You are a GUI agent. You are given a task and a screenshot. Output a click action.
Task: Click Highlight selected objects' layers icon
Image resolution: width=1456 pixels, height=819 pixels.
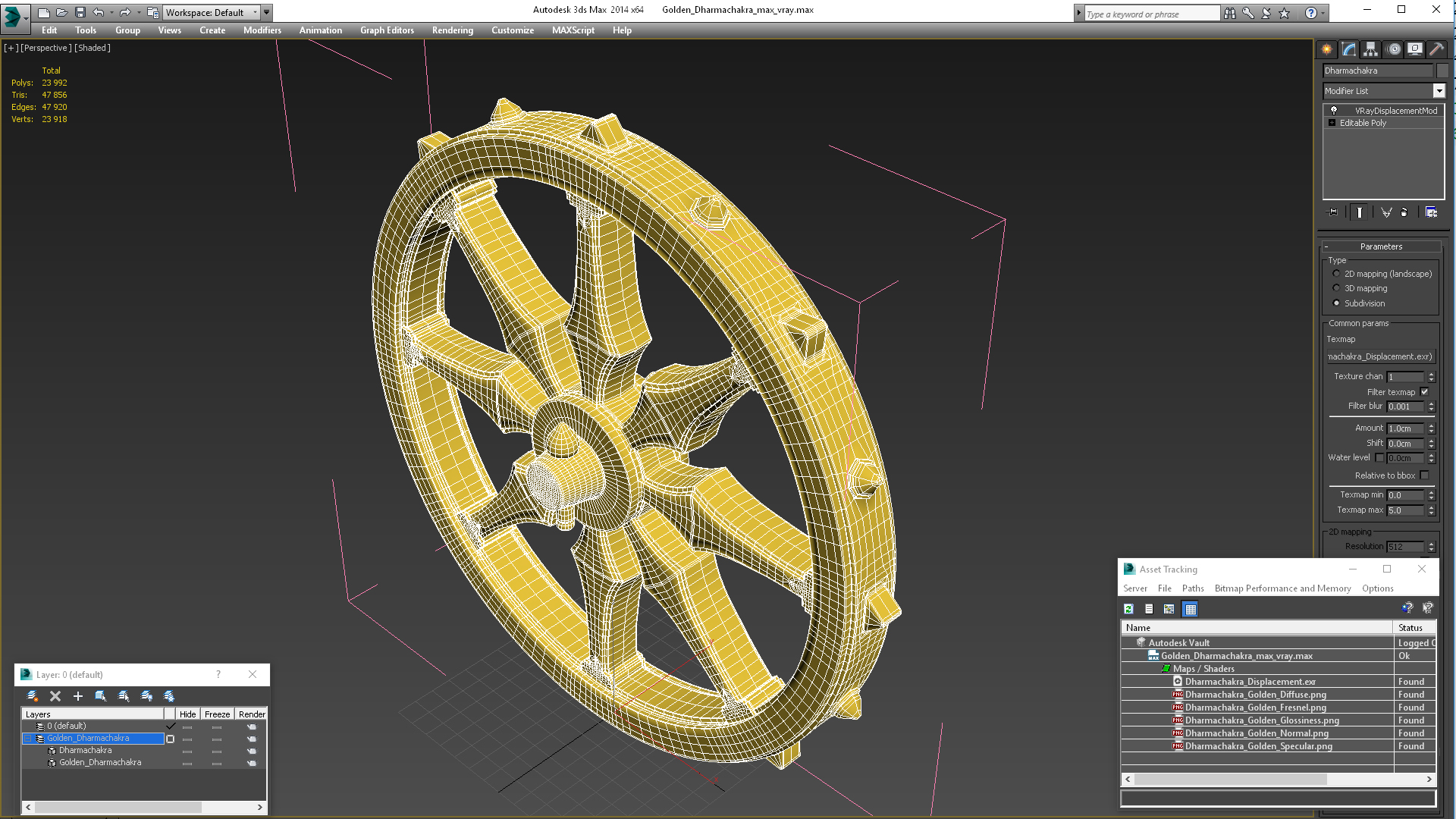pyautogui.click(x=124, y=695)
